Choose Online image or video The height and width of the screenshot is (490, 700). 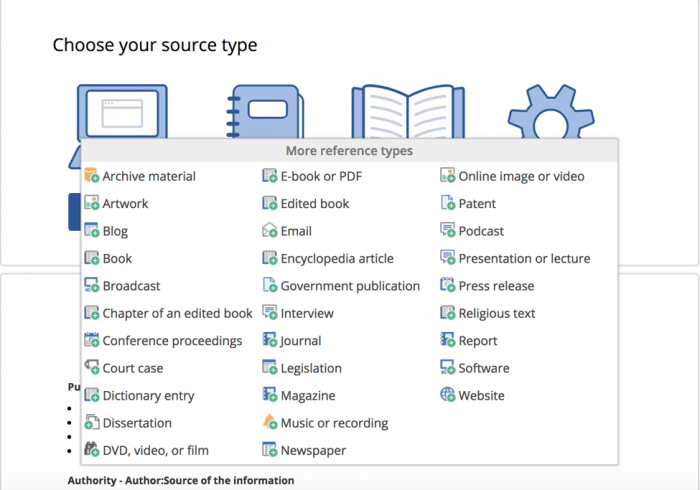(x=521, y=176)
